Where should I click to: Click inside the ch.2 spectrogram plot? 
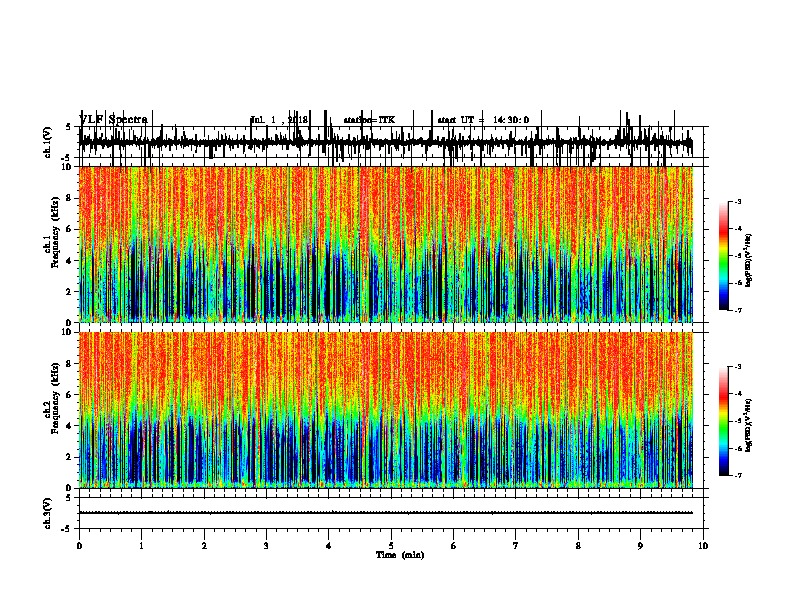point(386,410)
